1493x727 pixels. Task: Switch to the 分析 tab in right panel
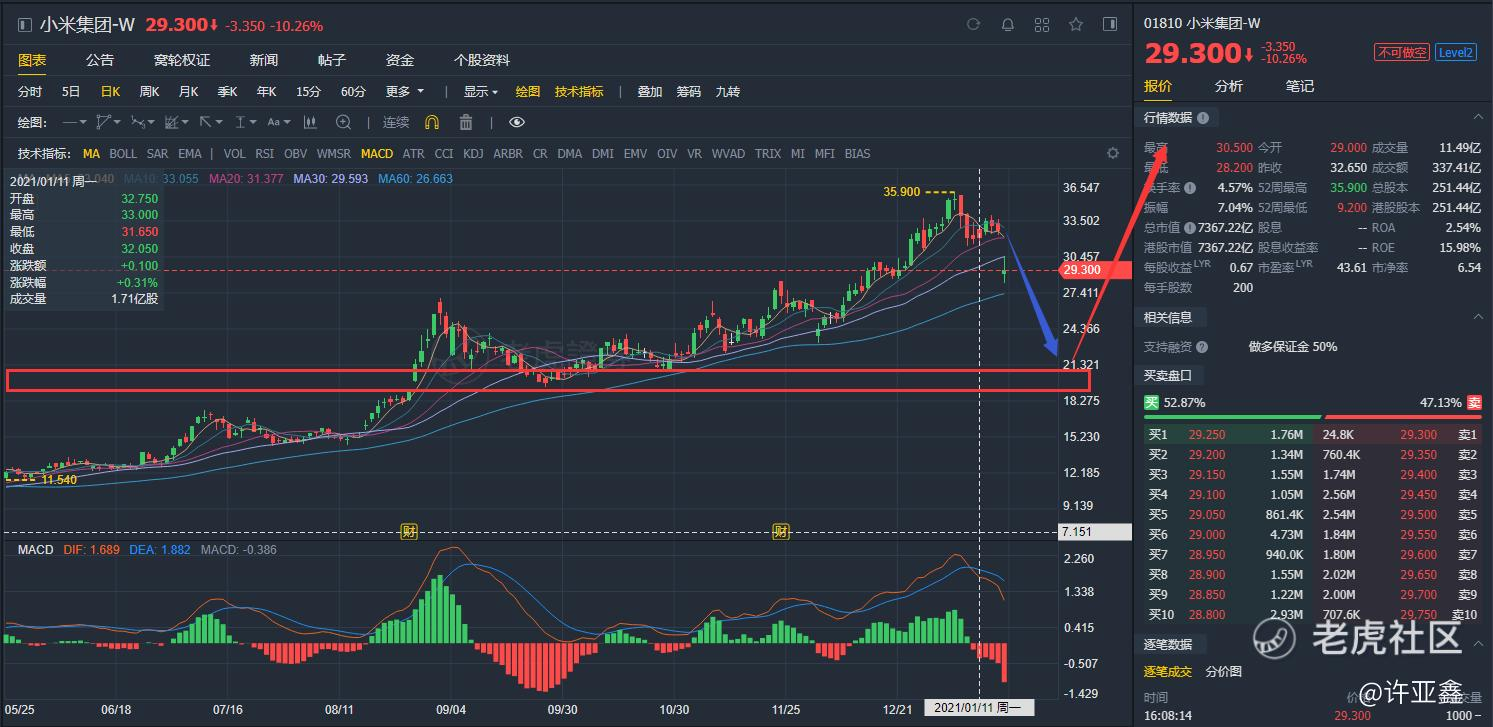click(x=1229, y=86)
